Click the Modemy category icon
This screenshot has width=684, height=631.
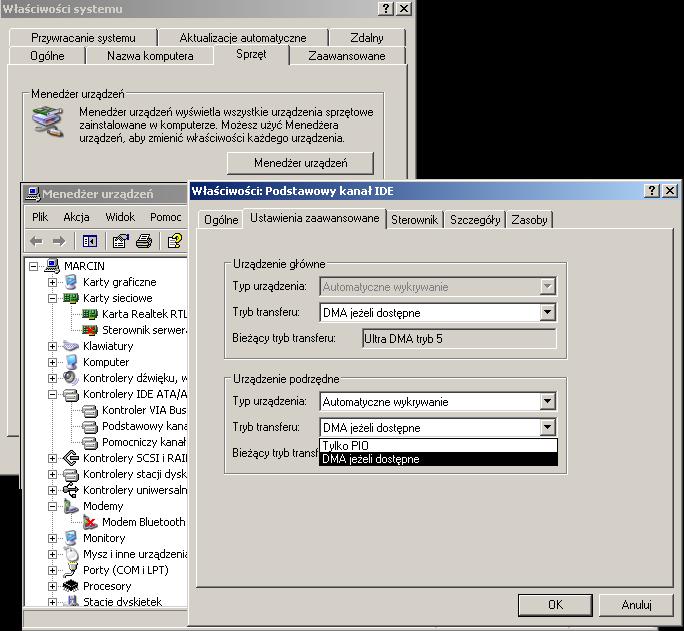[71, 506]
